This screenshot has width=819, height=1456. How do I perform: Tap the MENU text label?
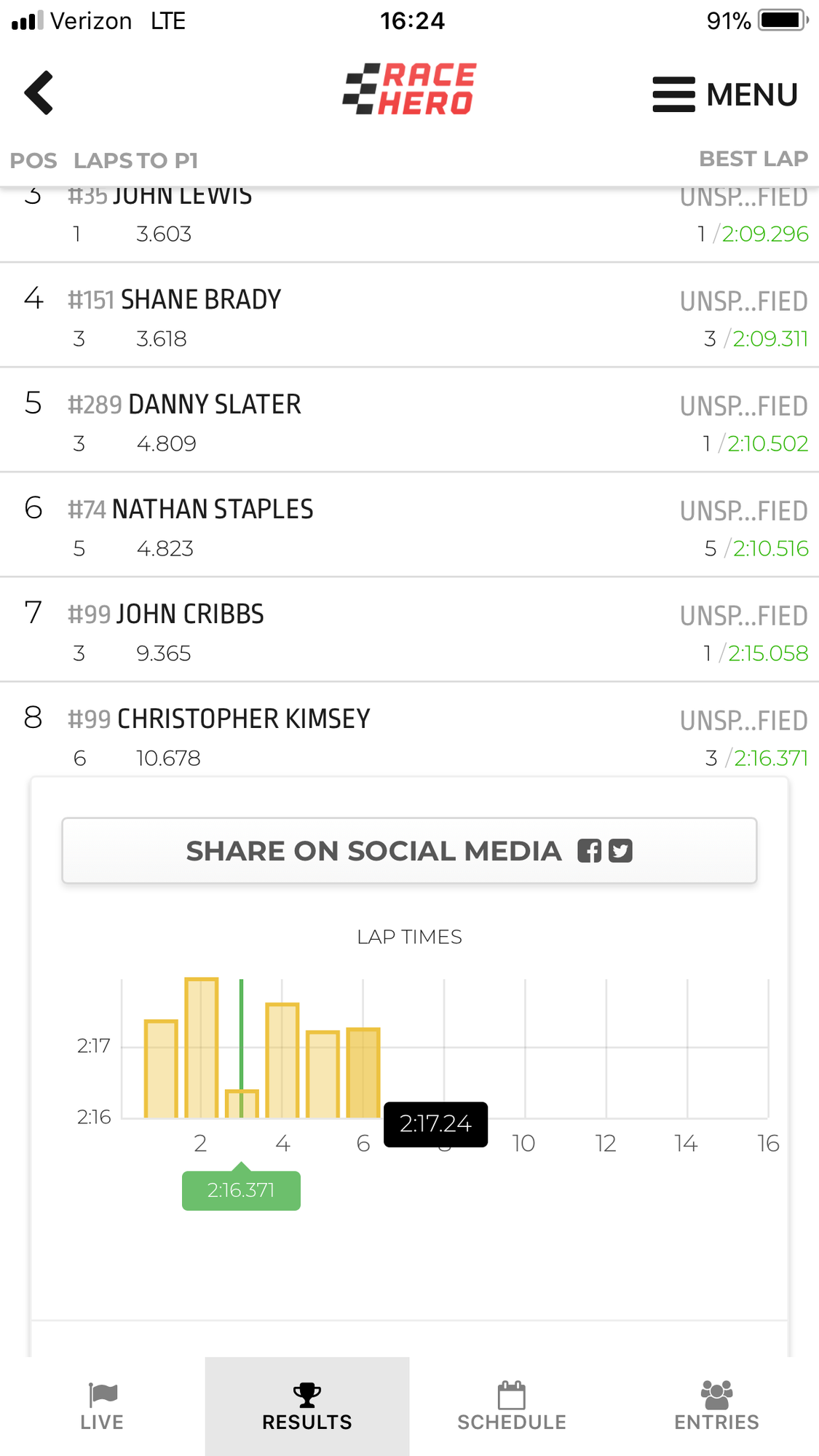click(752, 95)
